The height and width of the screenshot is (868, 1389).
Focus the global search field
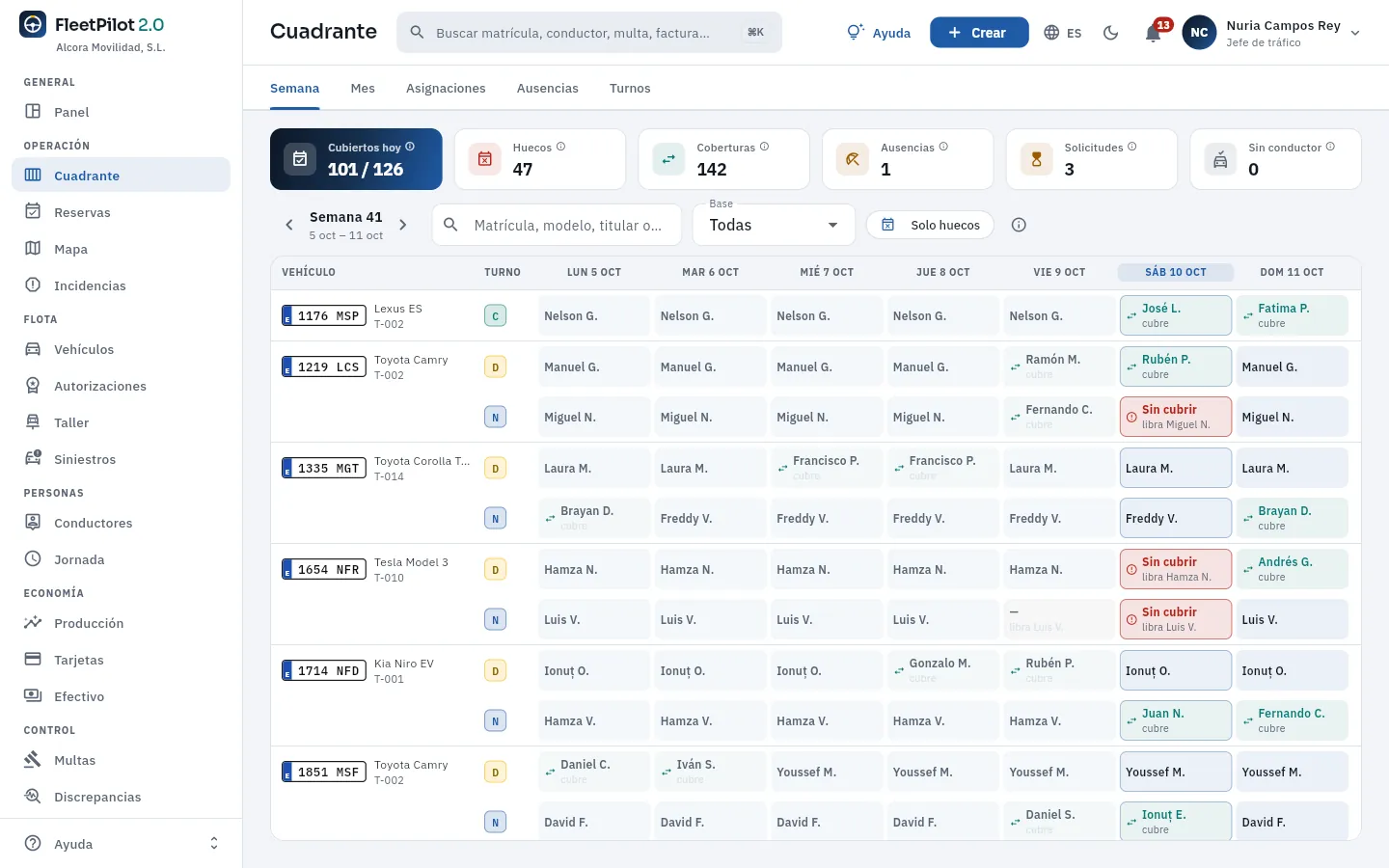(589, 33)
